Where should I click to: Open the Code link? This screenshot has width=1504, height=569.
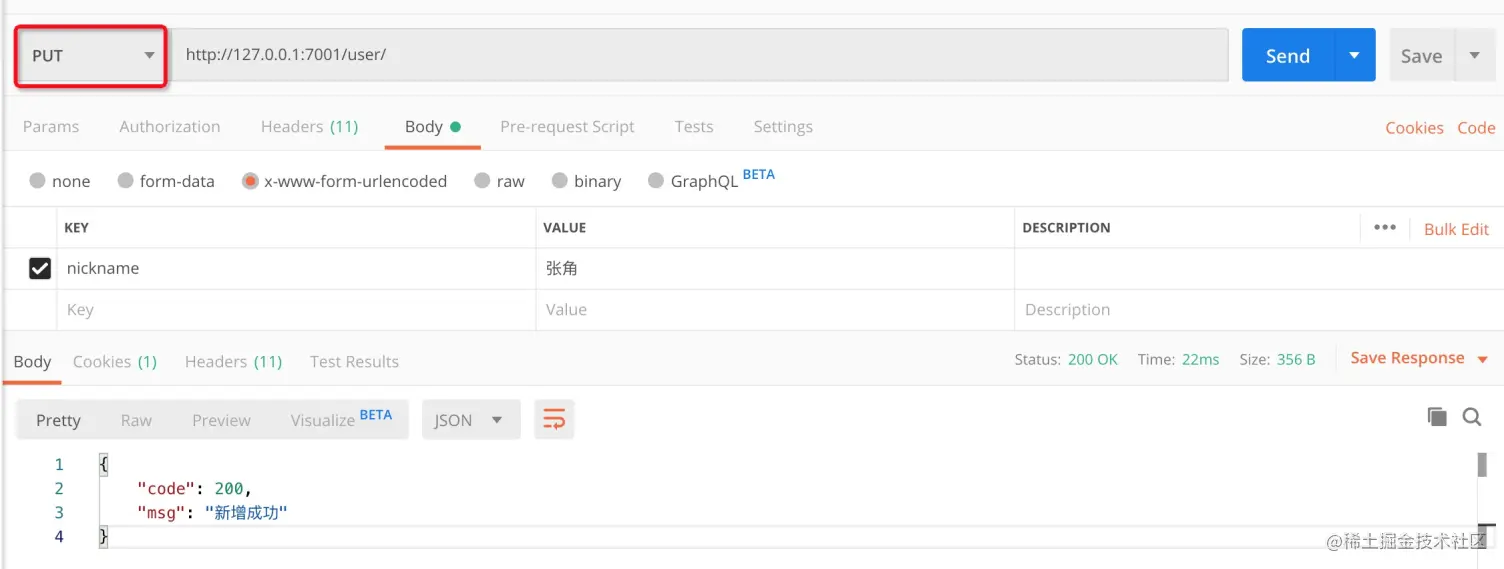(x=1476, y=127)
